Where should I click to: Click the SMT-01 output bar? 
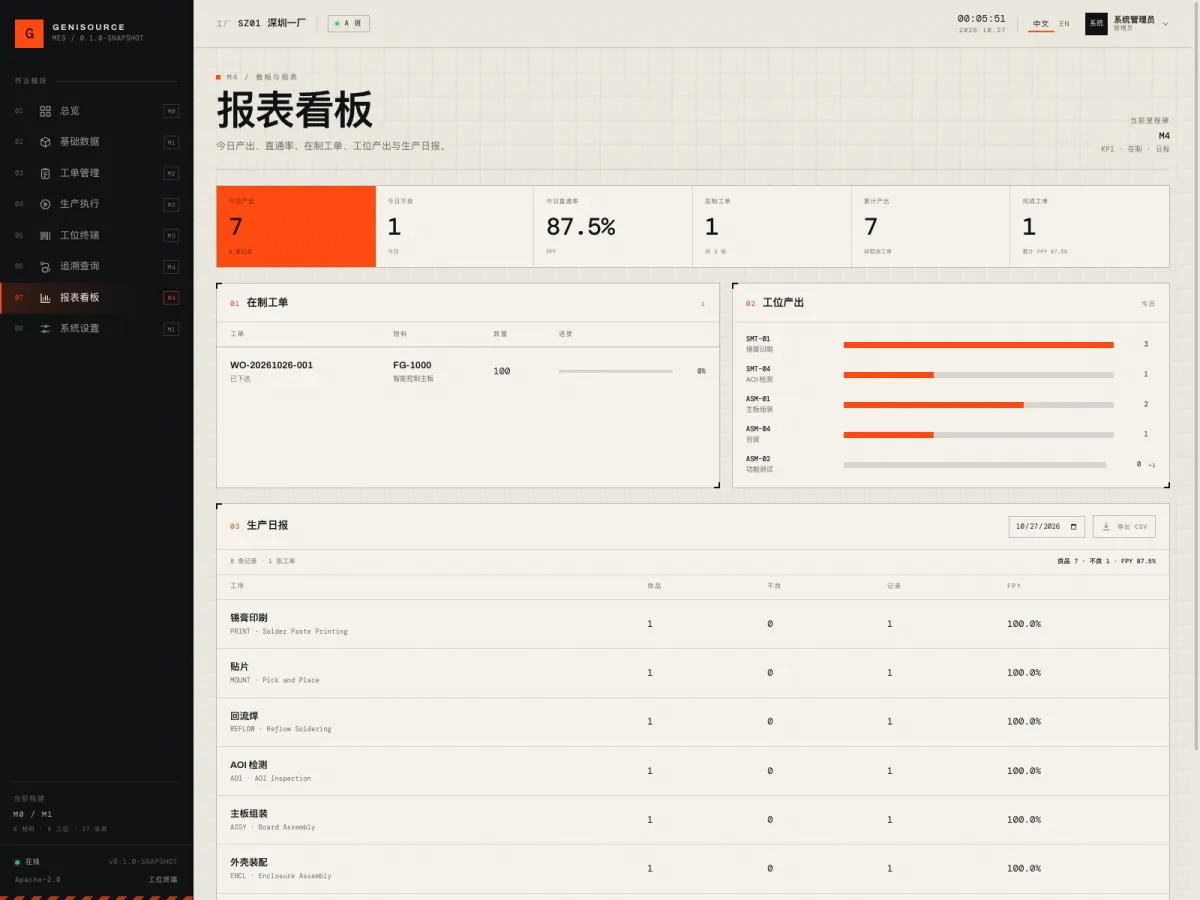pyautogui.click(x=978, y=344)
